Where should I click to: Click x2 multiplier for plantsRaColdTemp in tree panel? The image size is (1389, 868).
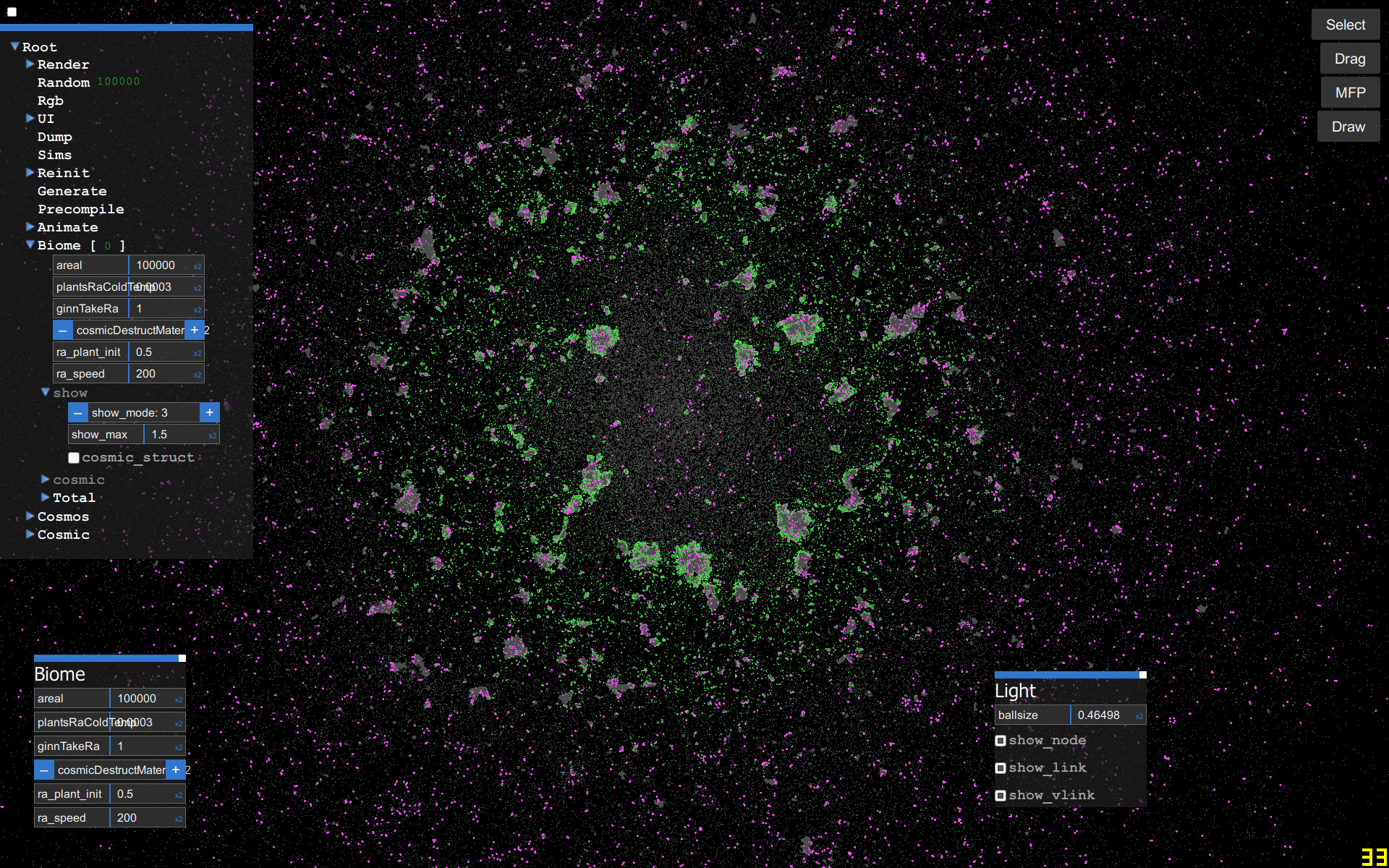pyautogui.click(x=197, y=288)
